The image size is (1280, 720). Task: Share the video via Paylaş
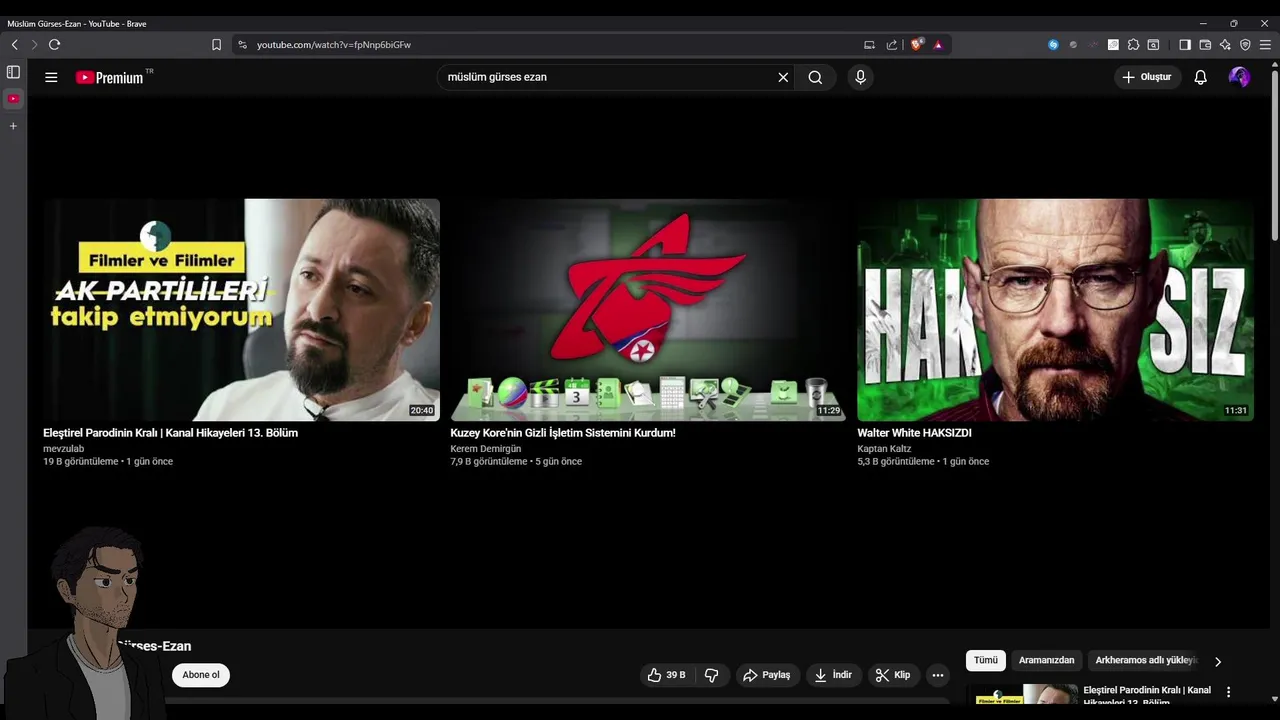coord(766,675)
